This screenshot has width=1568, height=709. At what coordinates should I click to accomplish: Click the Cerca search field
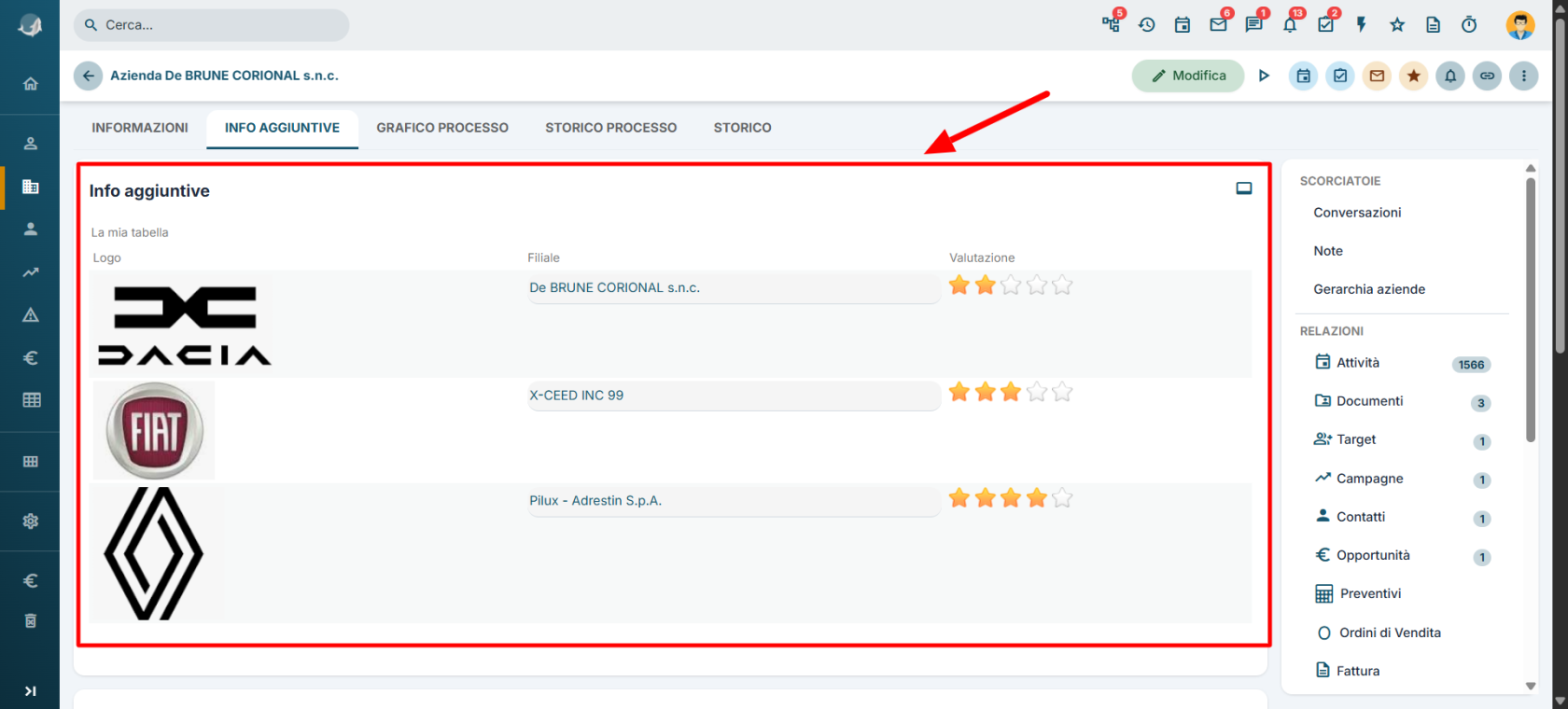click(211, 25)
